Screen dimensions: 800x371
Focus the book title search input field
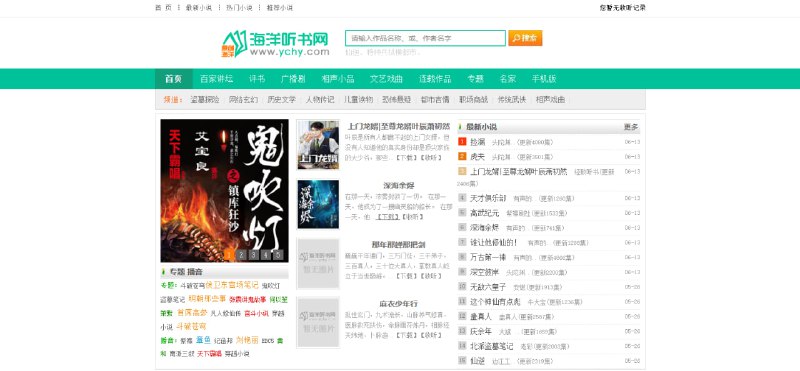coord(425,38)
